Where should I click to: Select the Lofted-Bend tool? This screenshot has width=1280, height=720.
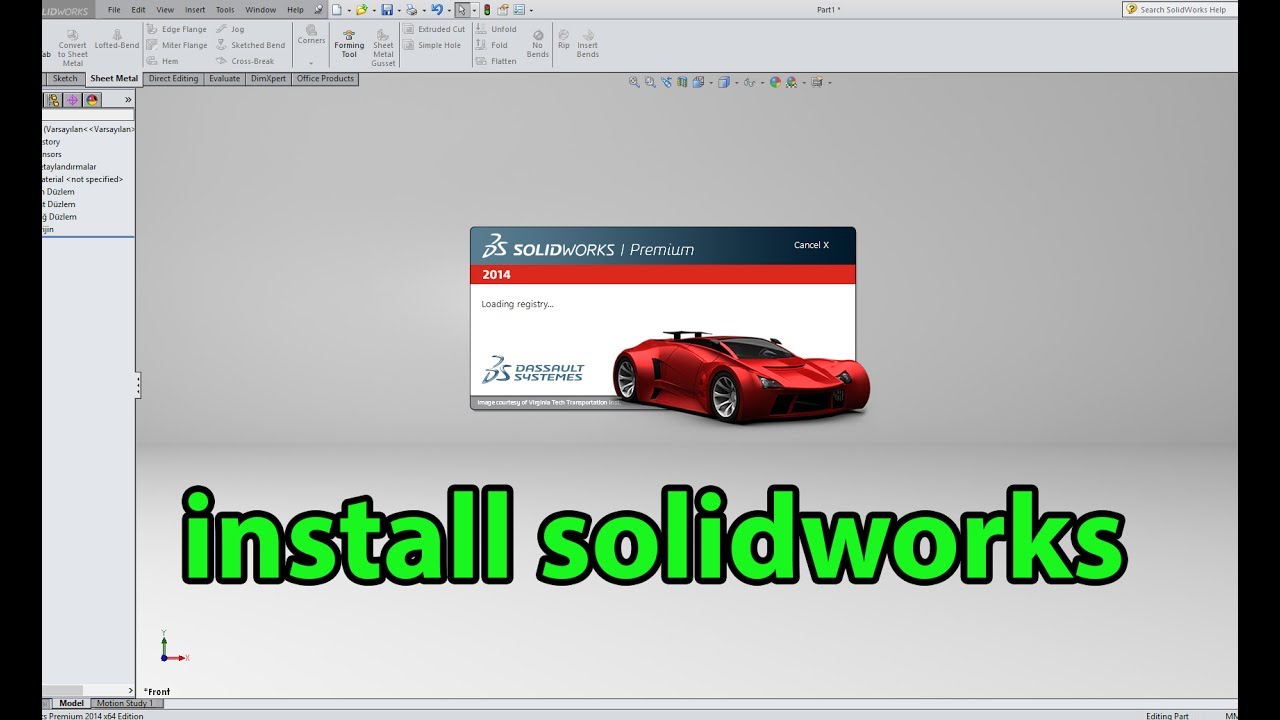(117, 40)
